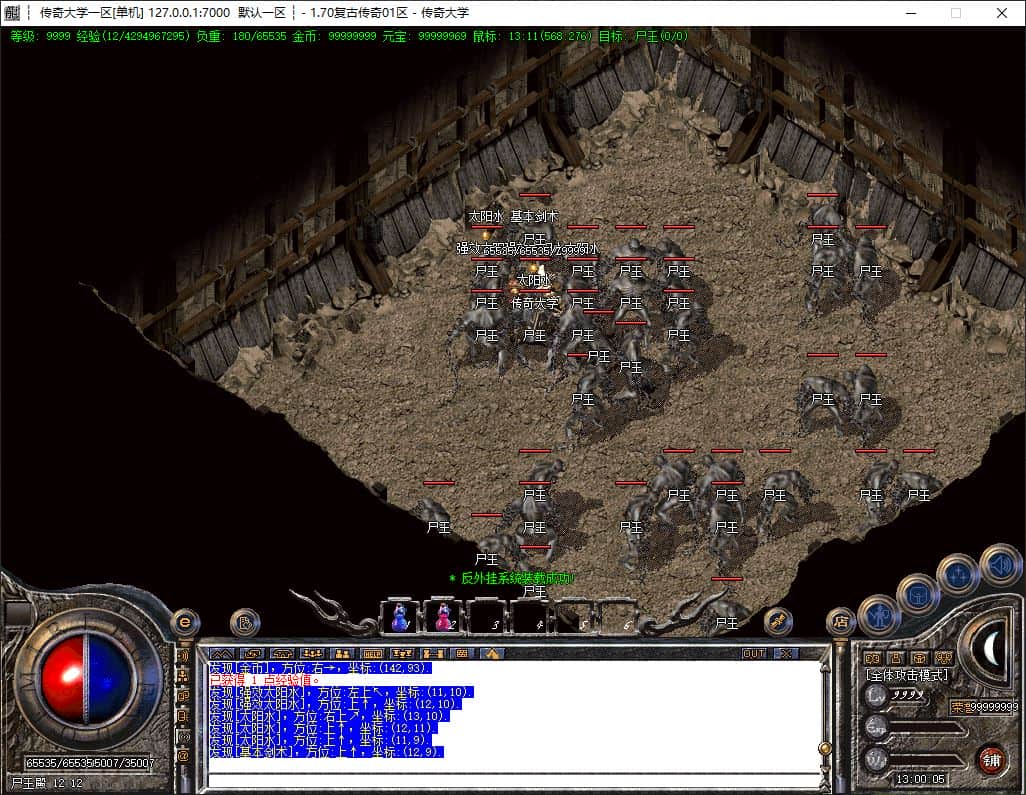Image resolution: width=1026 pixels, height=795 pixels.
Task: Click fourth small icon above attack mode
Action: pos(943,658)
